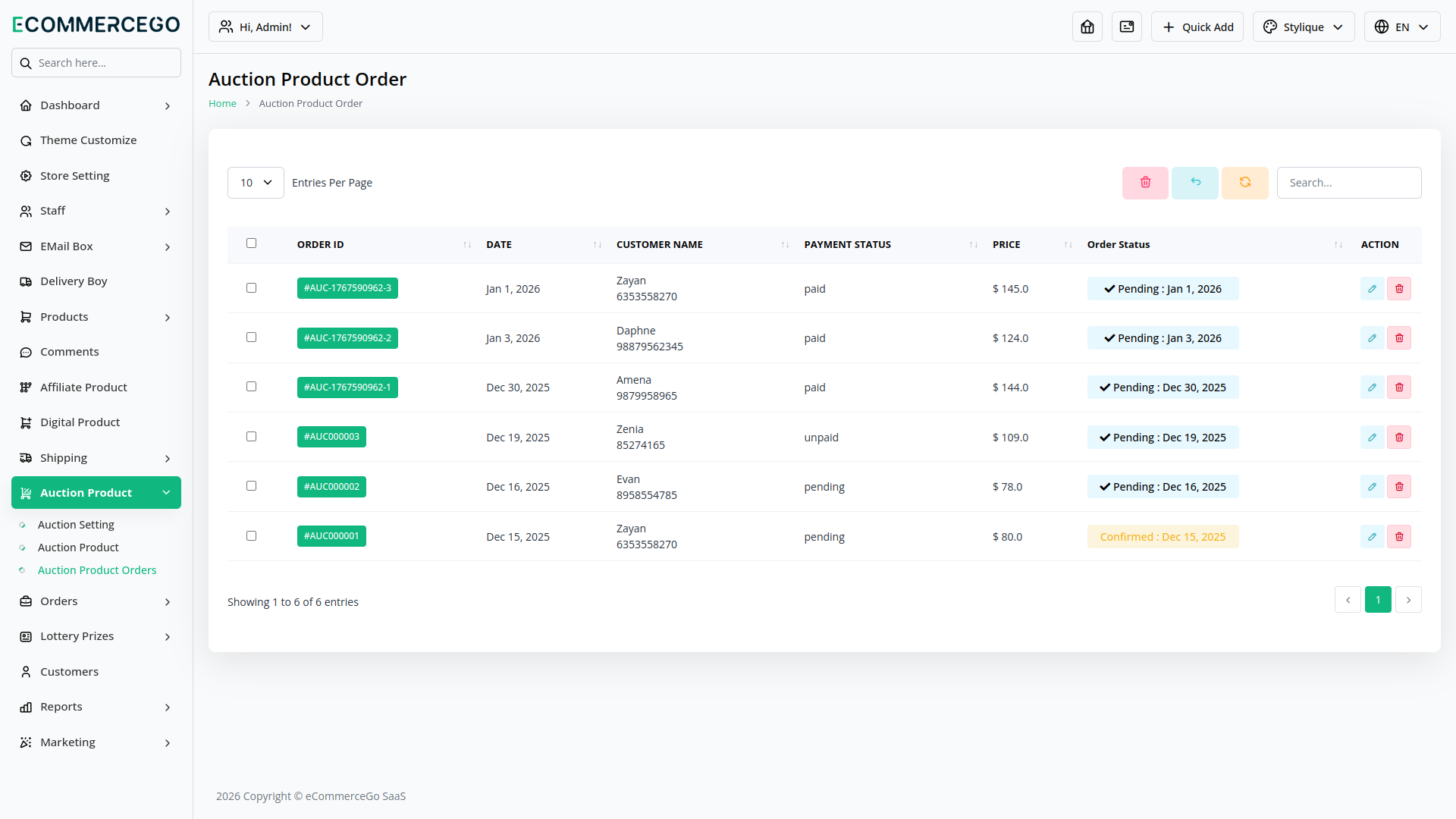Delete order #AUC000002
The height and width of the screenshot is (819, 1456).
click(1399, 487)
